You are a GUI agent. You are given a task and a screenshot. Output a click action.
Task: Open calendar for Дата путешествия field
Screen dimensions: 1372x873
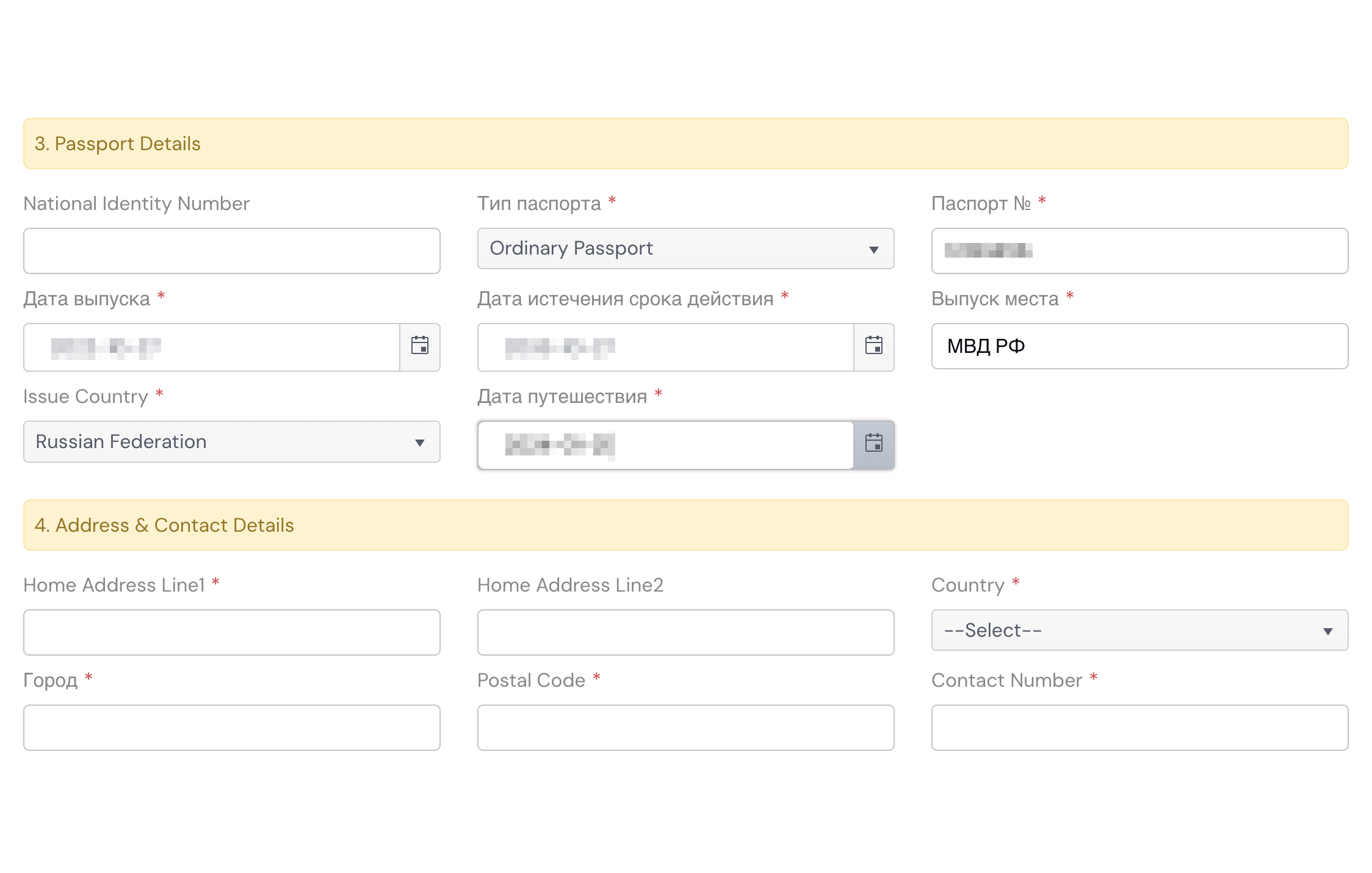(874, 444)
